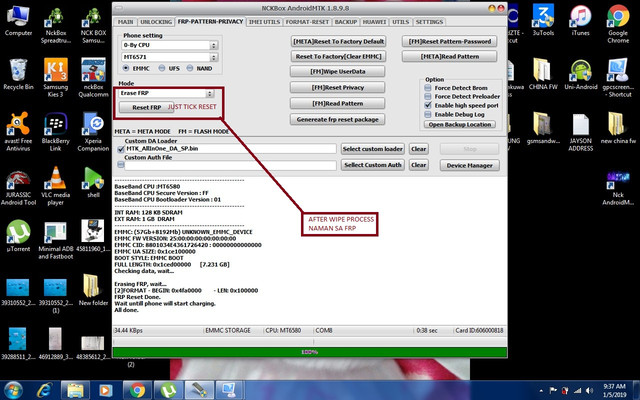Viewport: 640px width, 400px height.
Task: Click Reset To Factory[Clear EMMC] button
Action: pos(338,56)
